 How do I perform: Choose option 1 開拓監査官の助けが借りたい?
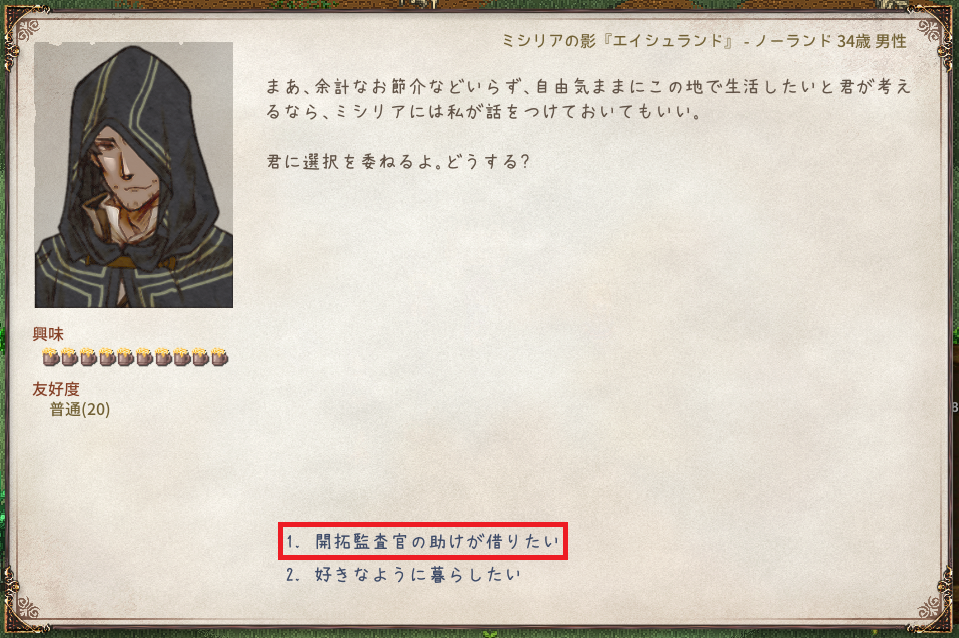tap(423, 541)
